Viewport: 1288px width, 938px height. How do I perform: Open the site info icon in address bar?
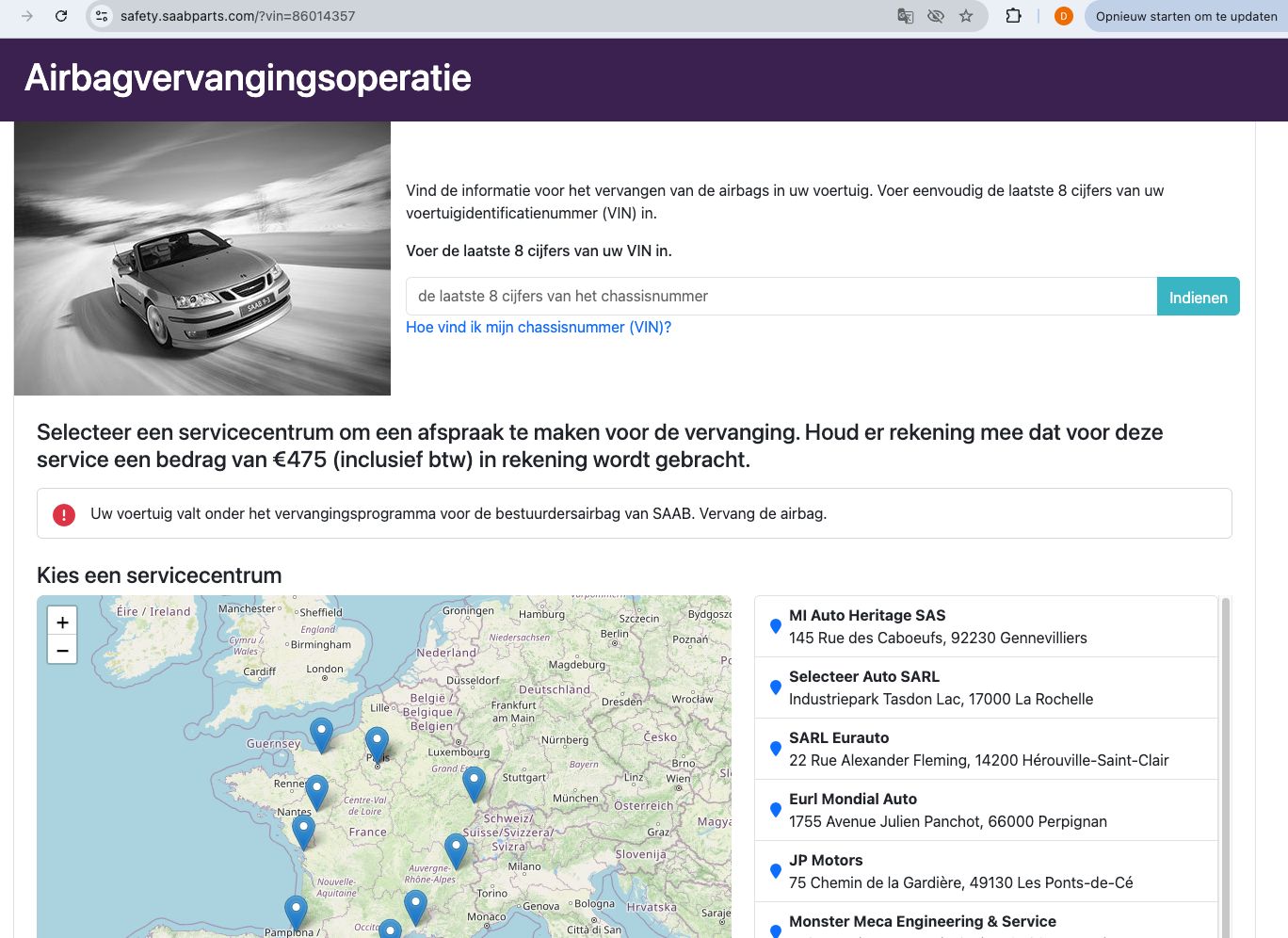tap(103, 16)
